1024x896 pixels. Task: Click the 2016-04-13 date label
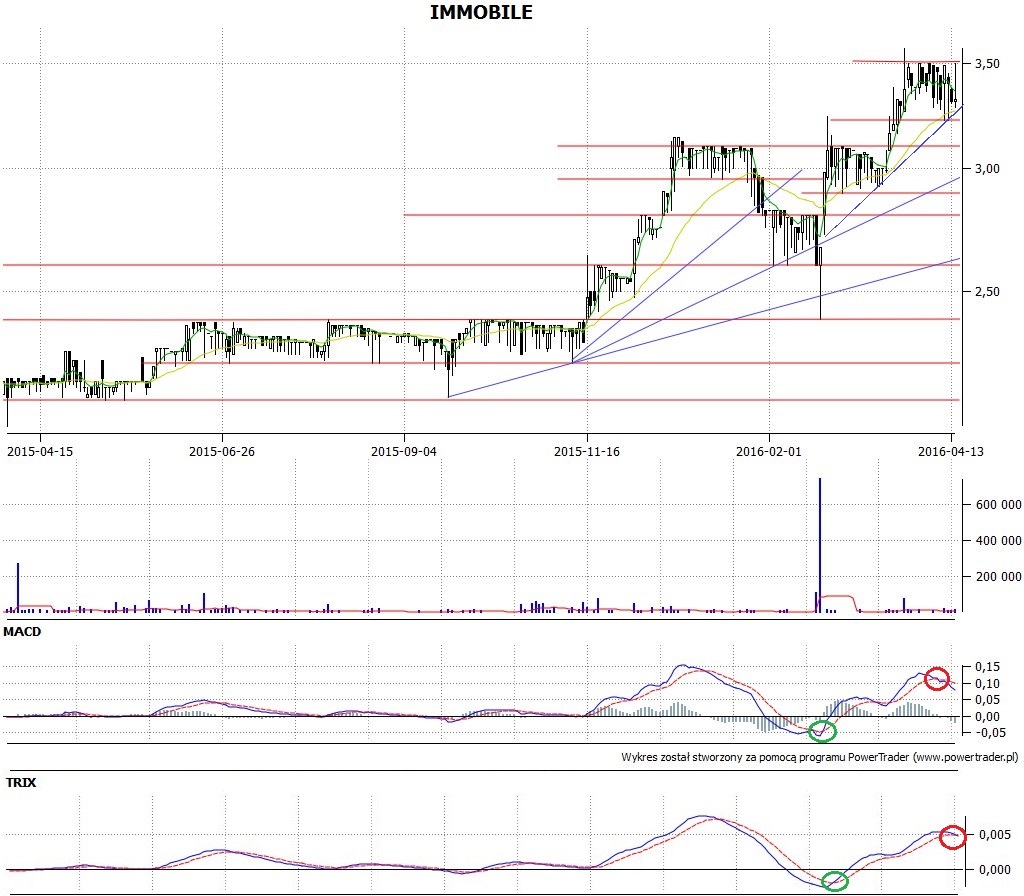(950, 451)
